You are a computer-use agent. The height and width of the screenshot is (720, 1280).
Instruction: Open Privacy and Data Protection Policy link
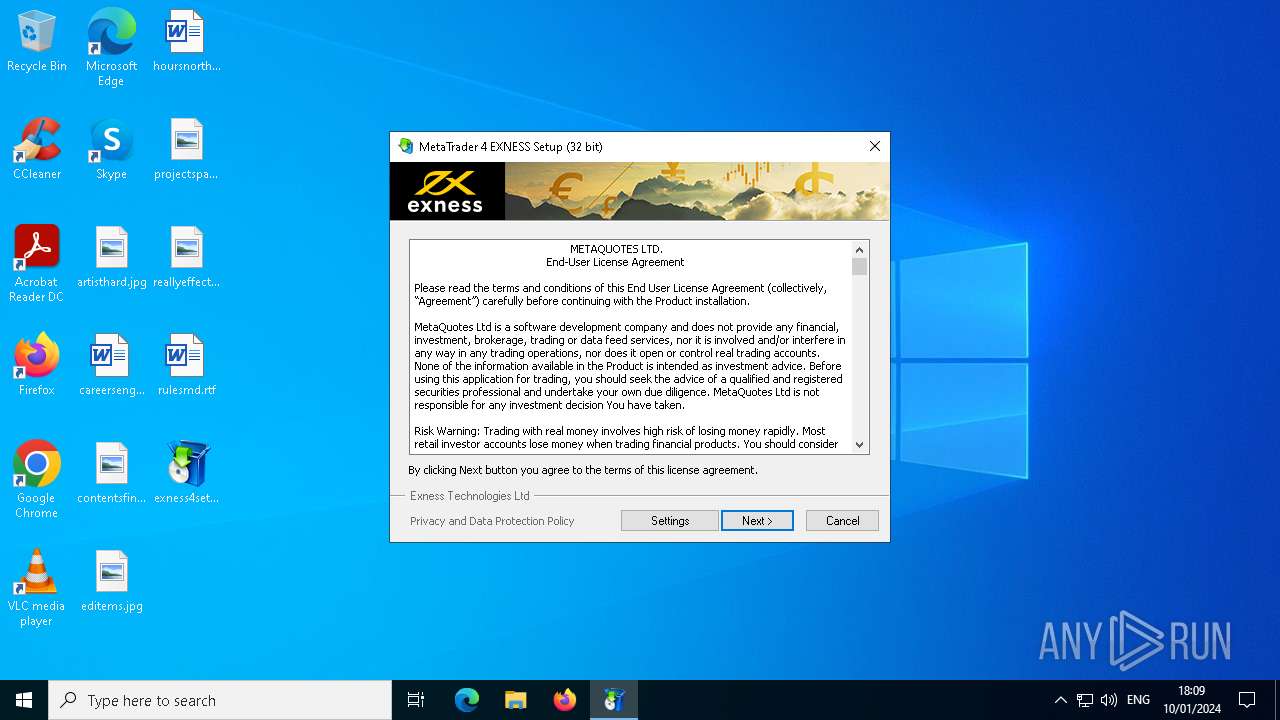click(492, 521)
